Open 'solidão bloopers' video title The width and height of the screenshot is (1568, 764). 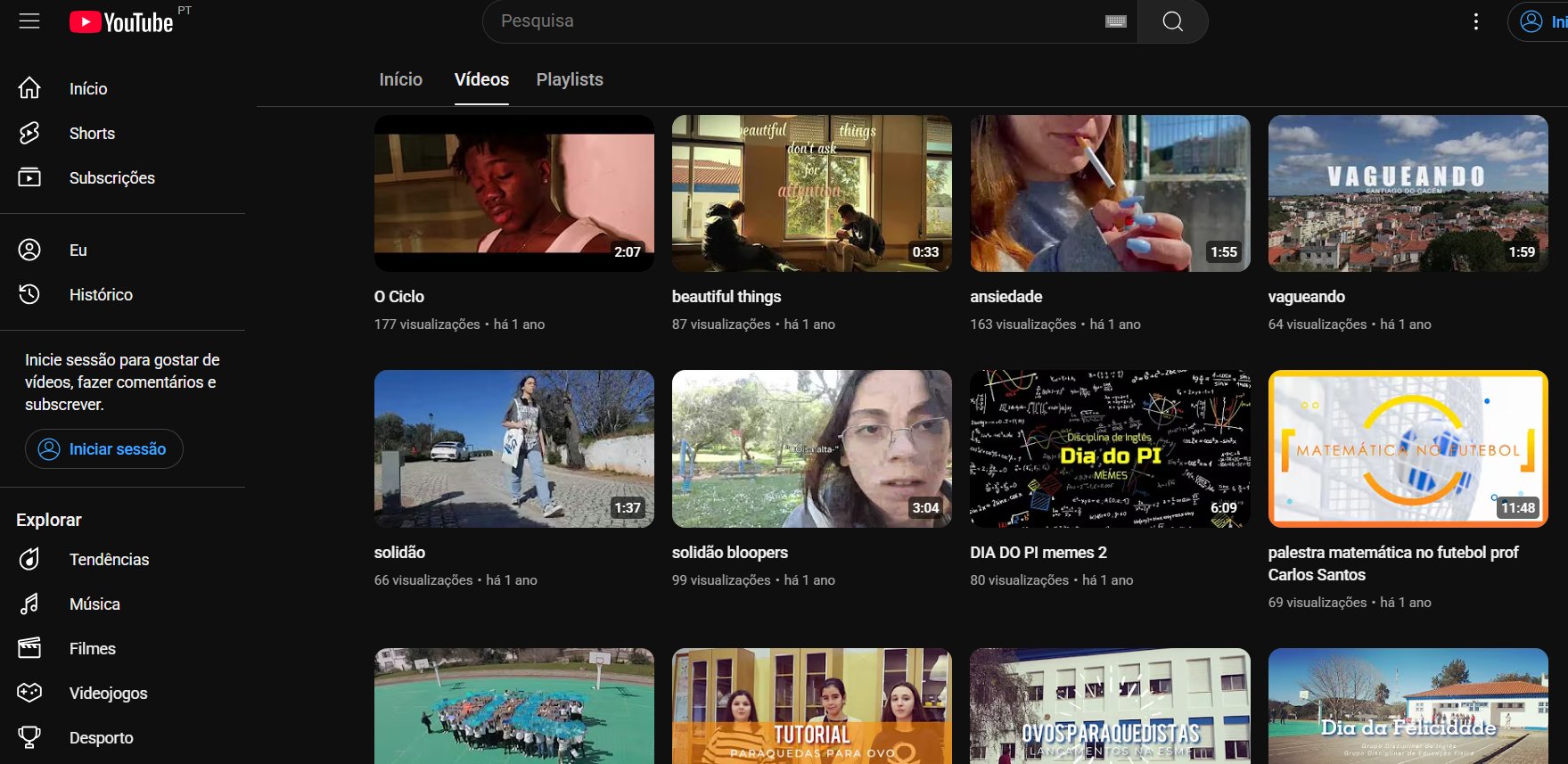(x=729, y=553)
